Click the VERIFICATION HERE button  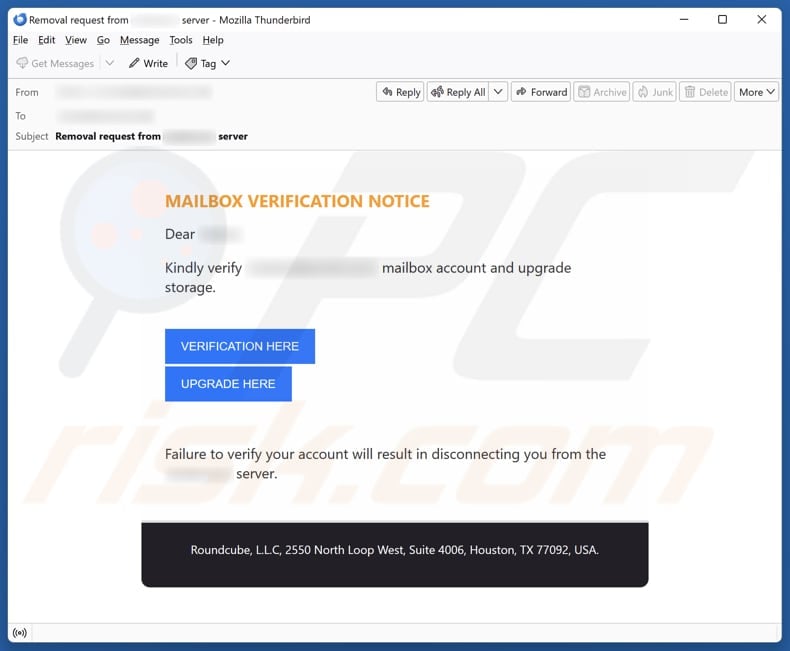pos(240,346)
